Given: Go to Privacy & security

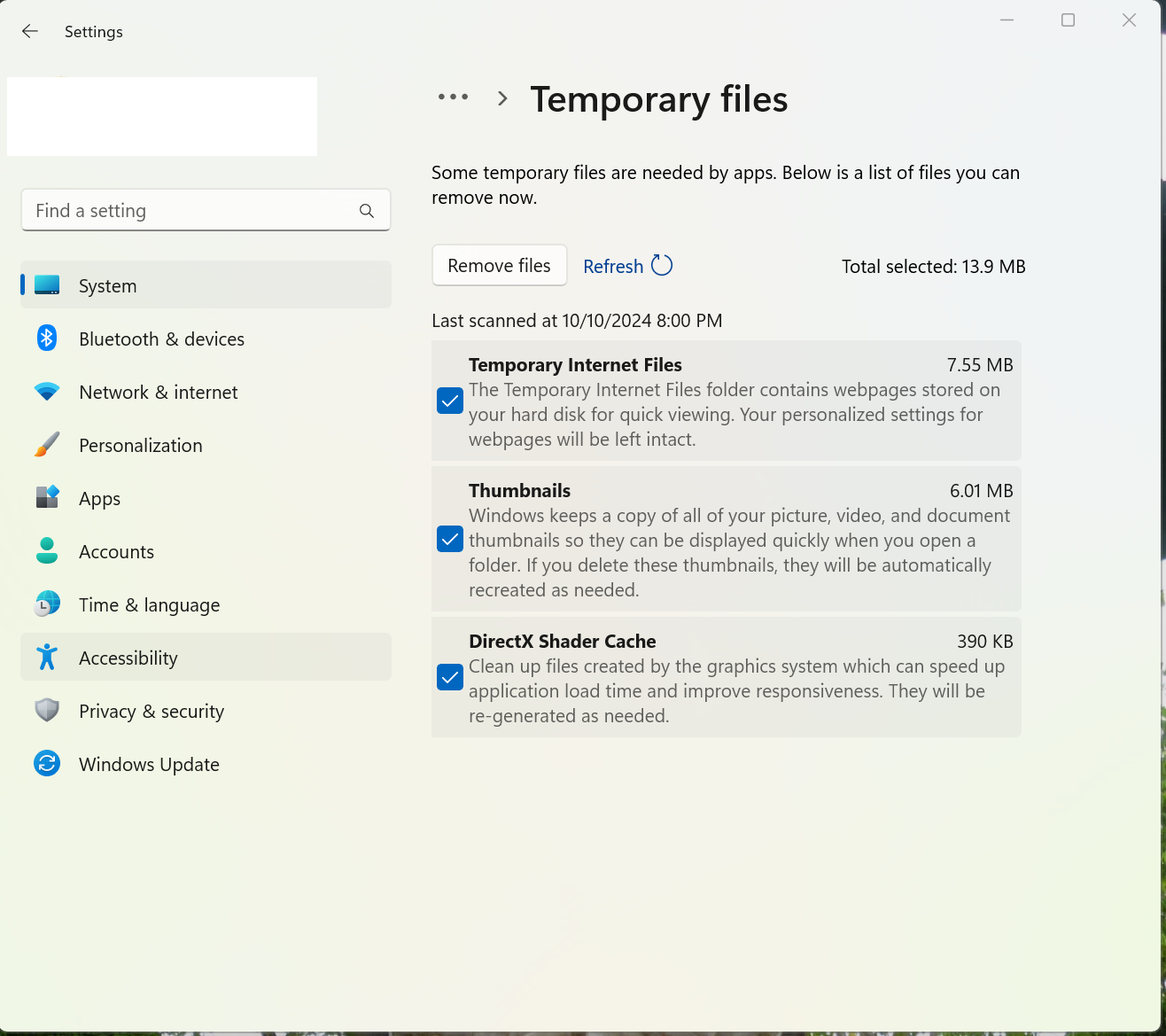Looking at the screenshot, I should tap(206, 710).
